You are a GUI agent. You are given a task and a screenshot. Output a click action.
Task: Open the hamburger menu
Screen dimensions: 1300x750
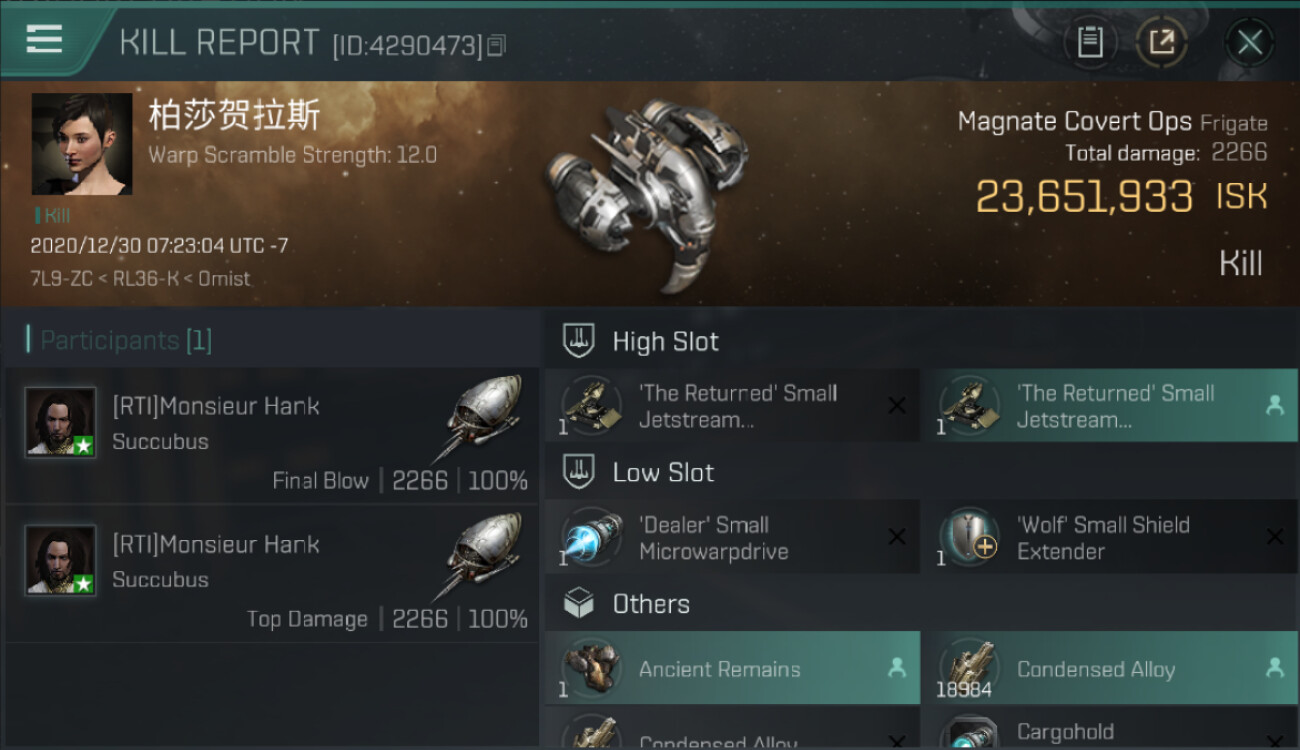click(x=44, y=40)
